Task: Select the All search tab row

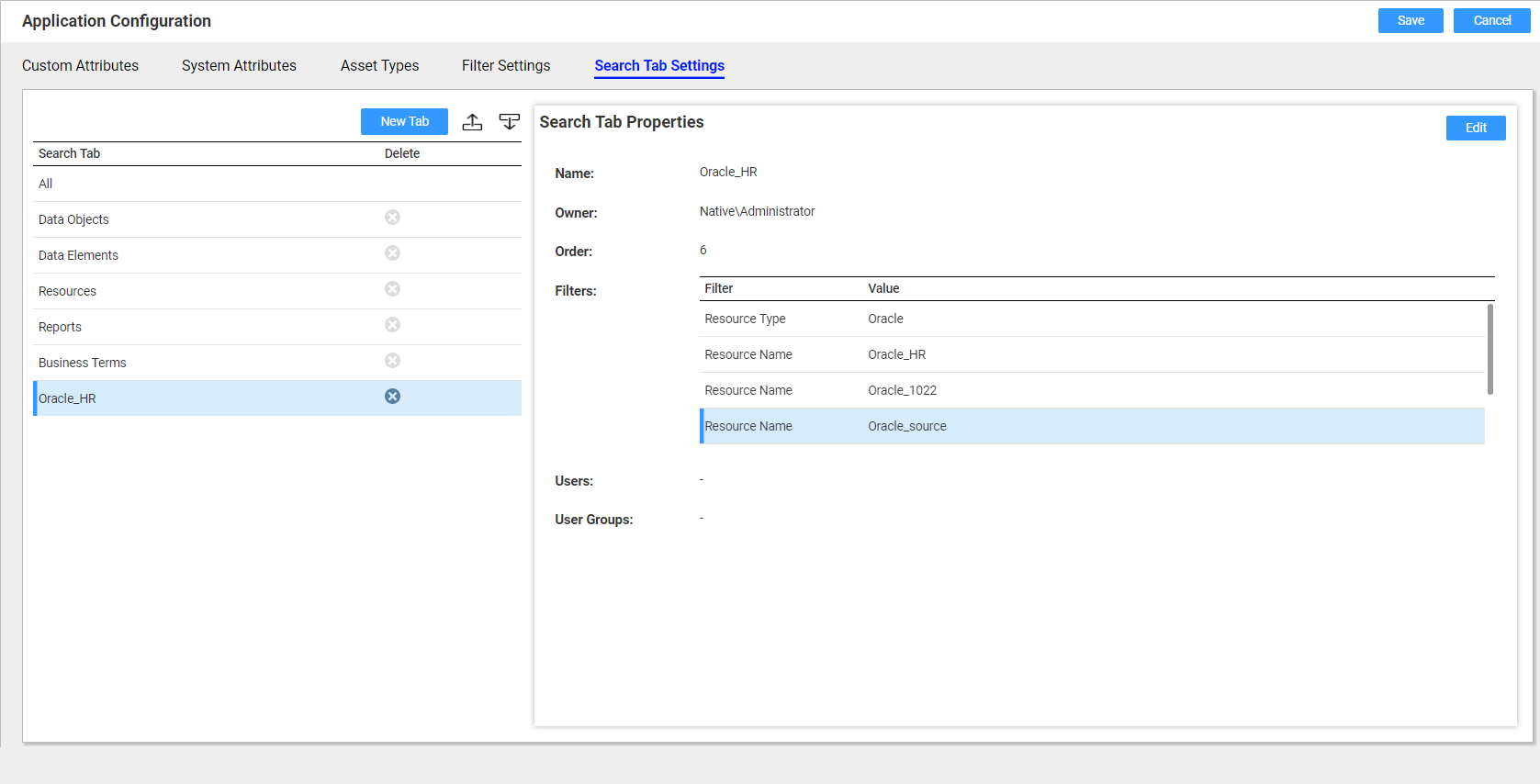Action: 277,184
